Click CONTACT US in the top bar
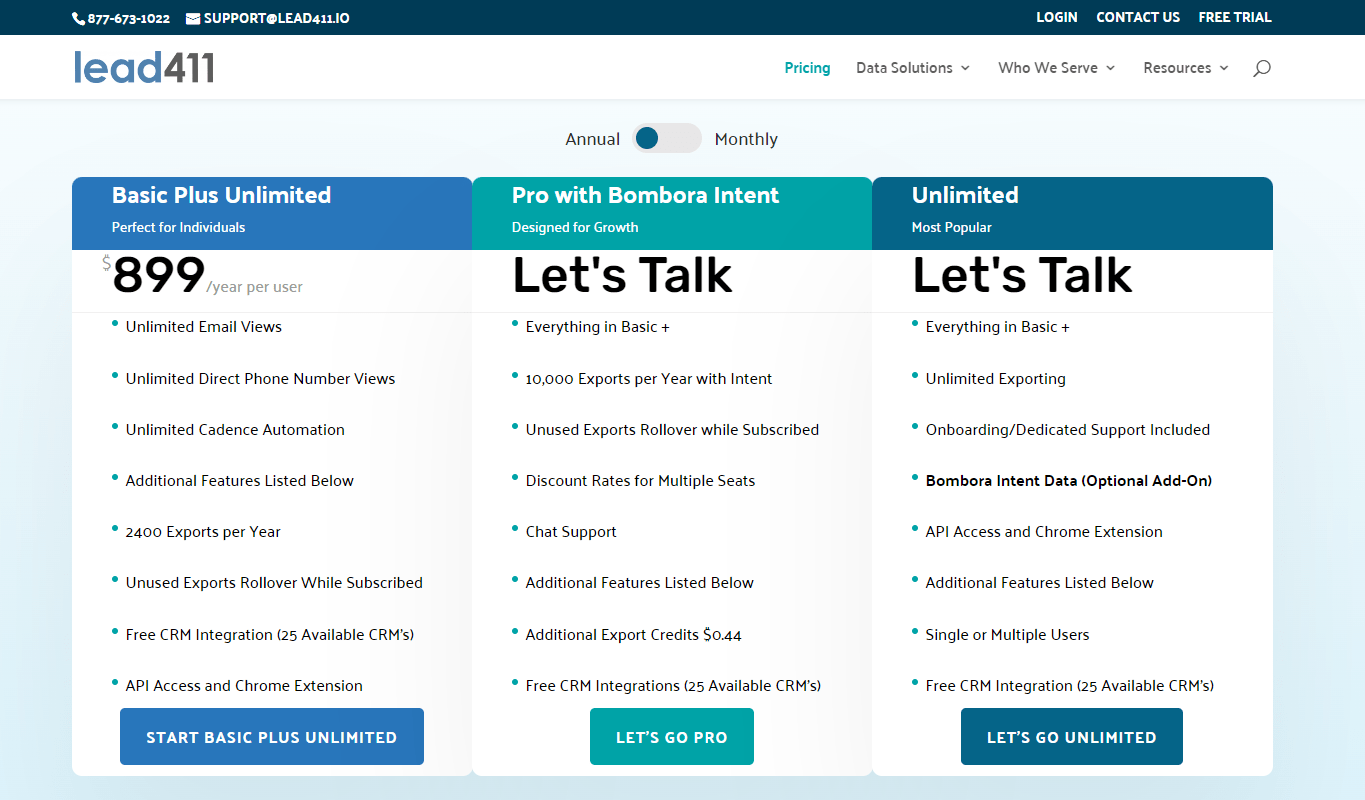Image resolution: width=1365 pixels, height=800 pixels. tap(1138, 17)
